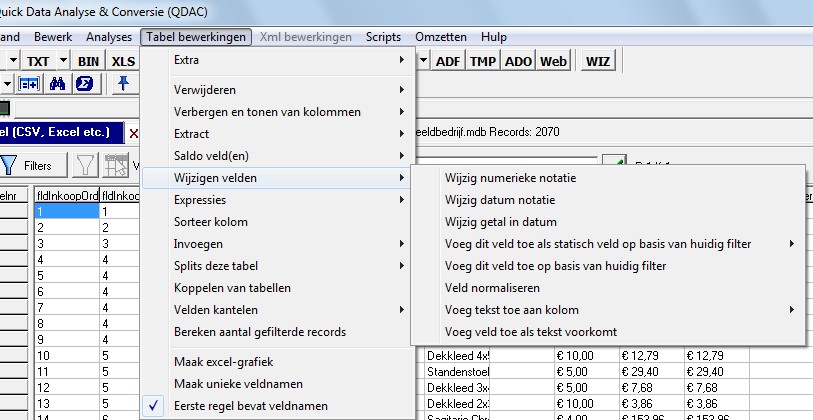Click the XLS toolbar button
This screenshot has width=813, height=420.
123,61
